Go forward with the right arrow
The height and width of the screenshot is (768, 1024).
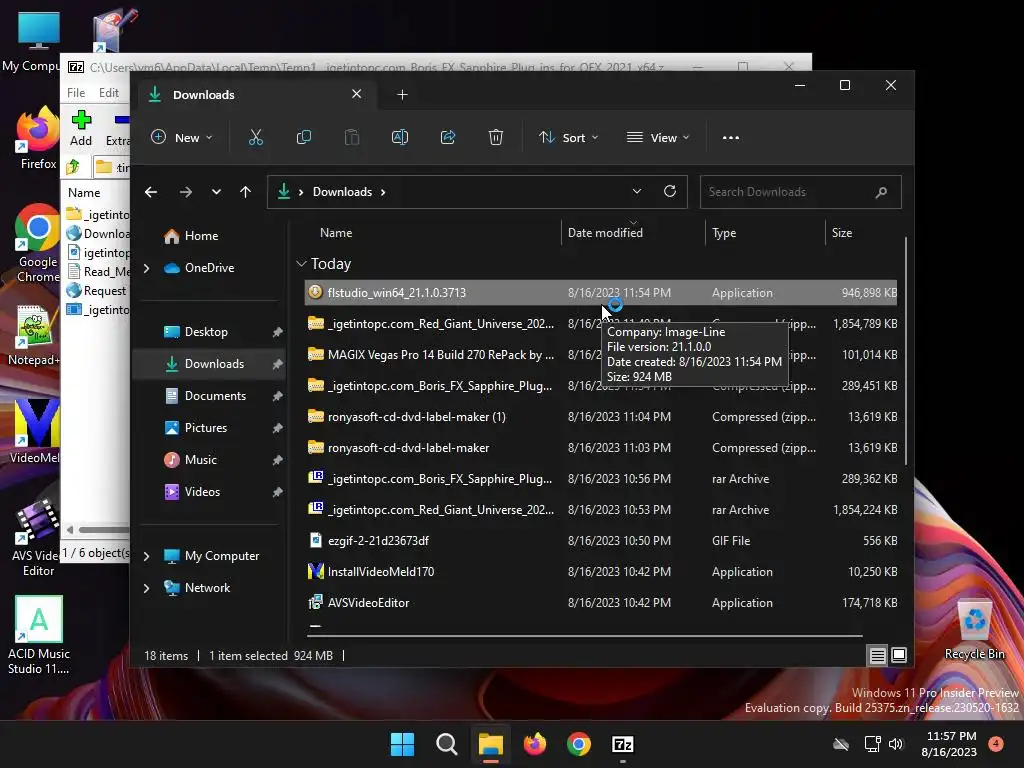coord(185,192)
